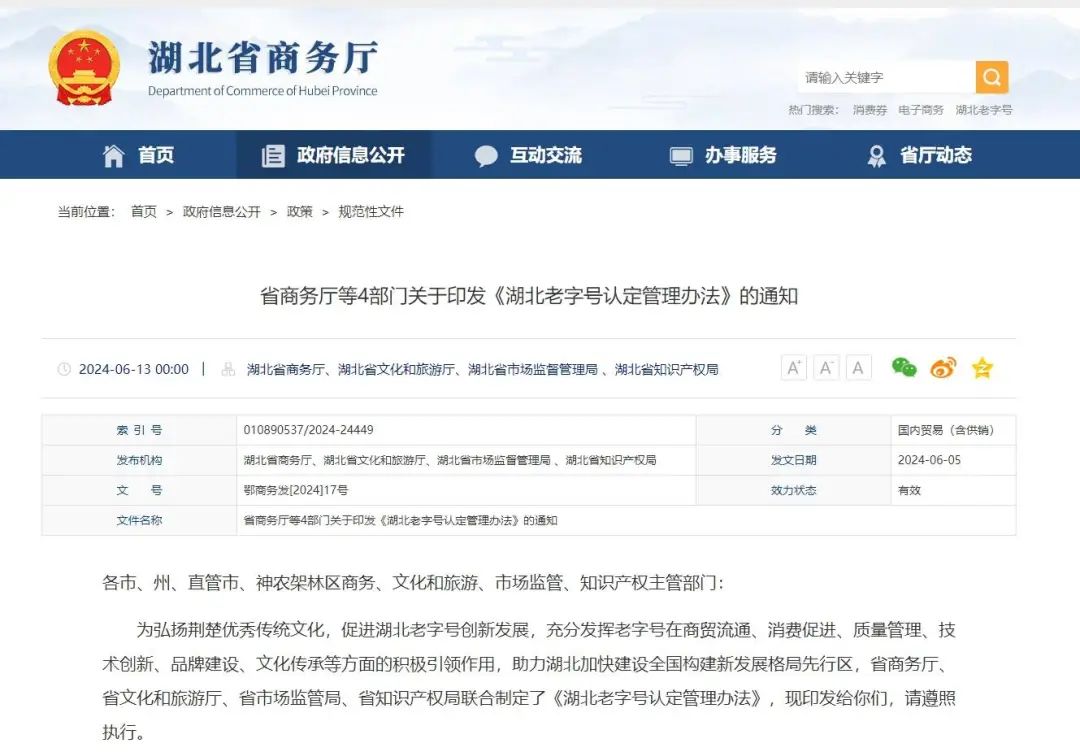This screenshot has width=1080, height=752.
Task: Reset font size with plain A button
Action: click(x=858, y=368)
